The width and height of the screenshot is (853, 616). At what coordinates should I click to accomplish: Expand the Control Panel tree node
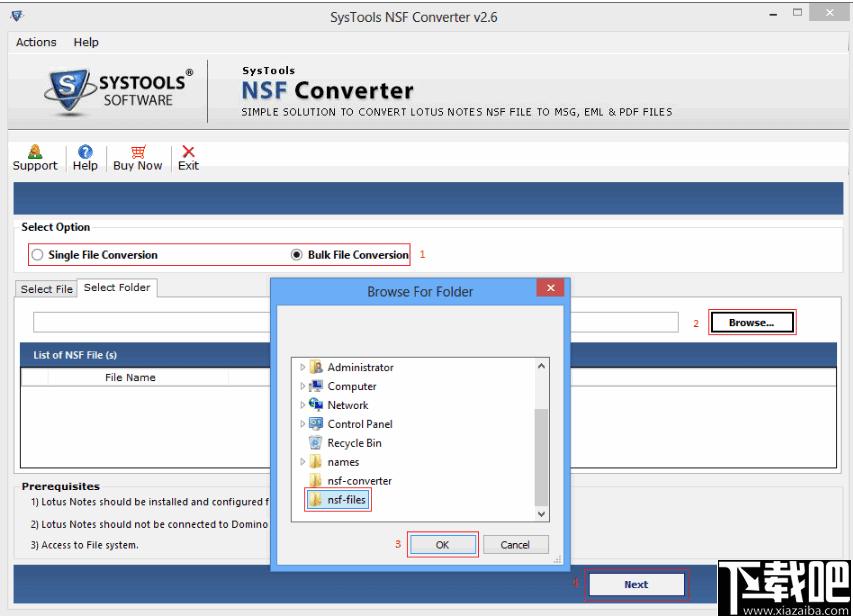coord(302,424)
